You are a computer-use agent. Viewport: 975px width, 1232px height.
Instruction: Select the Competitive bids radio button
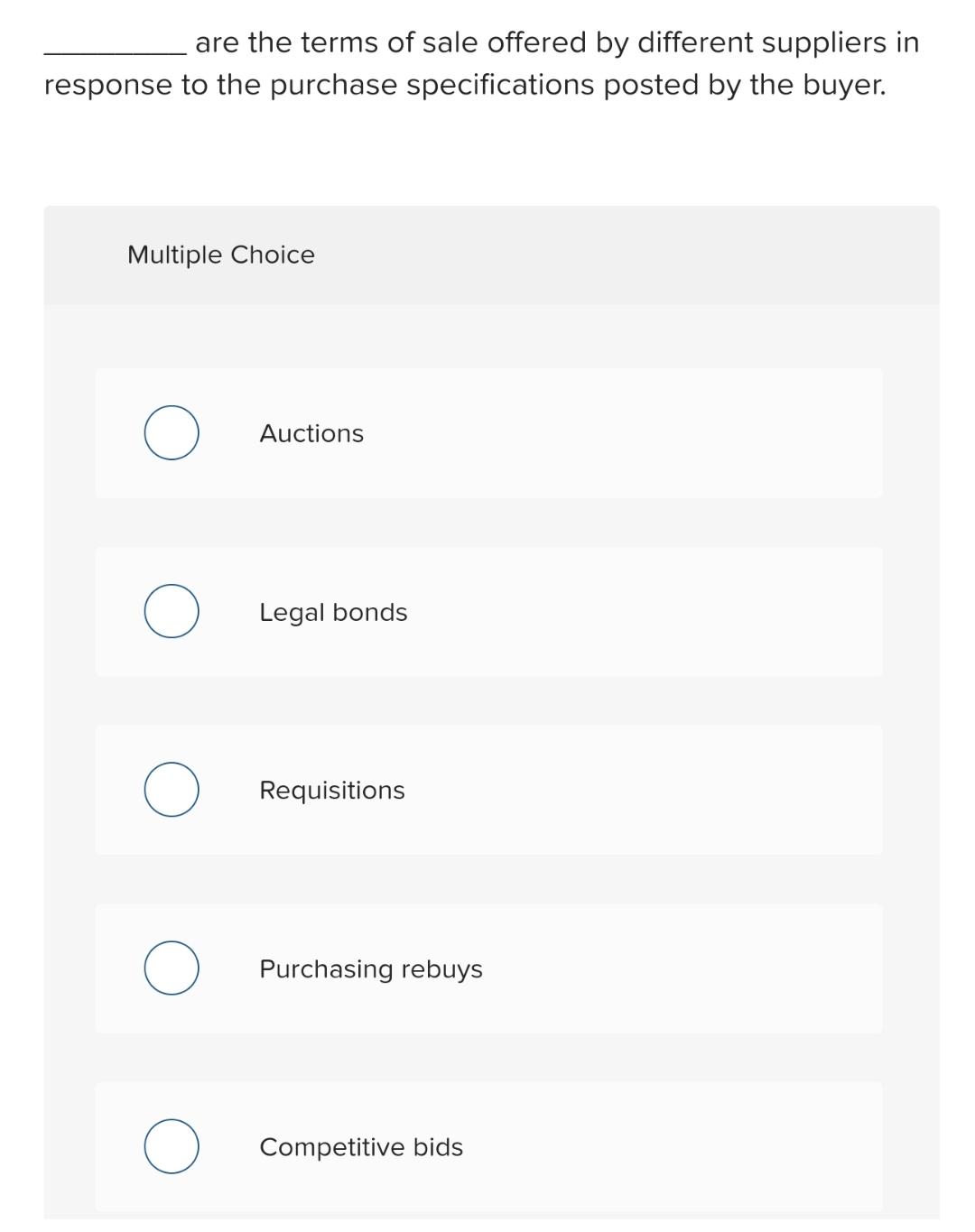(x=171, y=1146)
